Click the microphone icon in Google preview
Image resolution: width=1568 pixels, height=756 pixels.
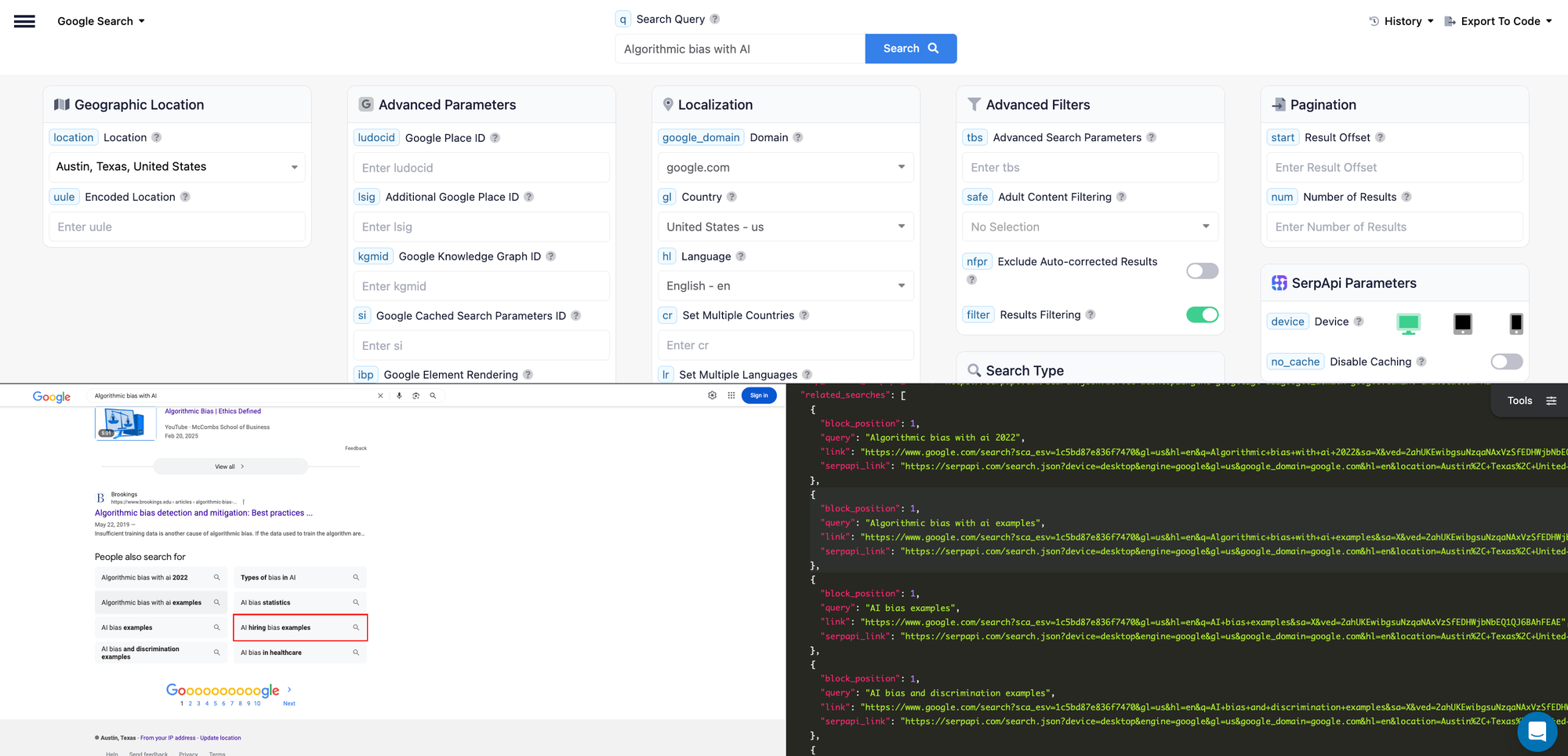399,396
